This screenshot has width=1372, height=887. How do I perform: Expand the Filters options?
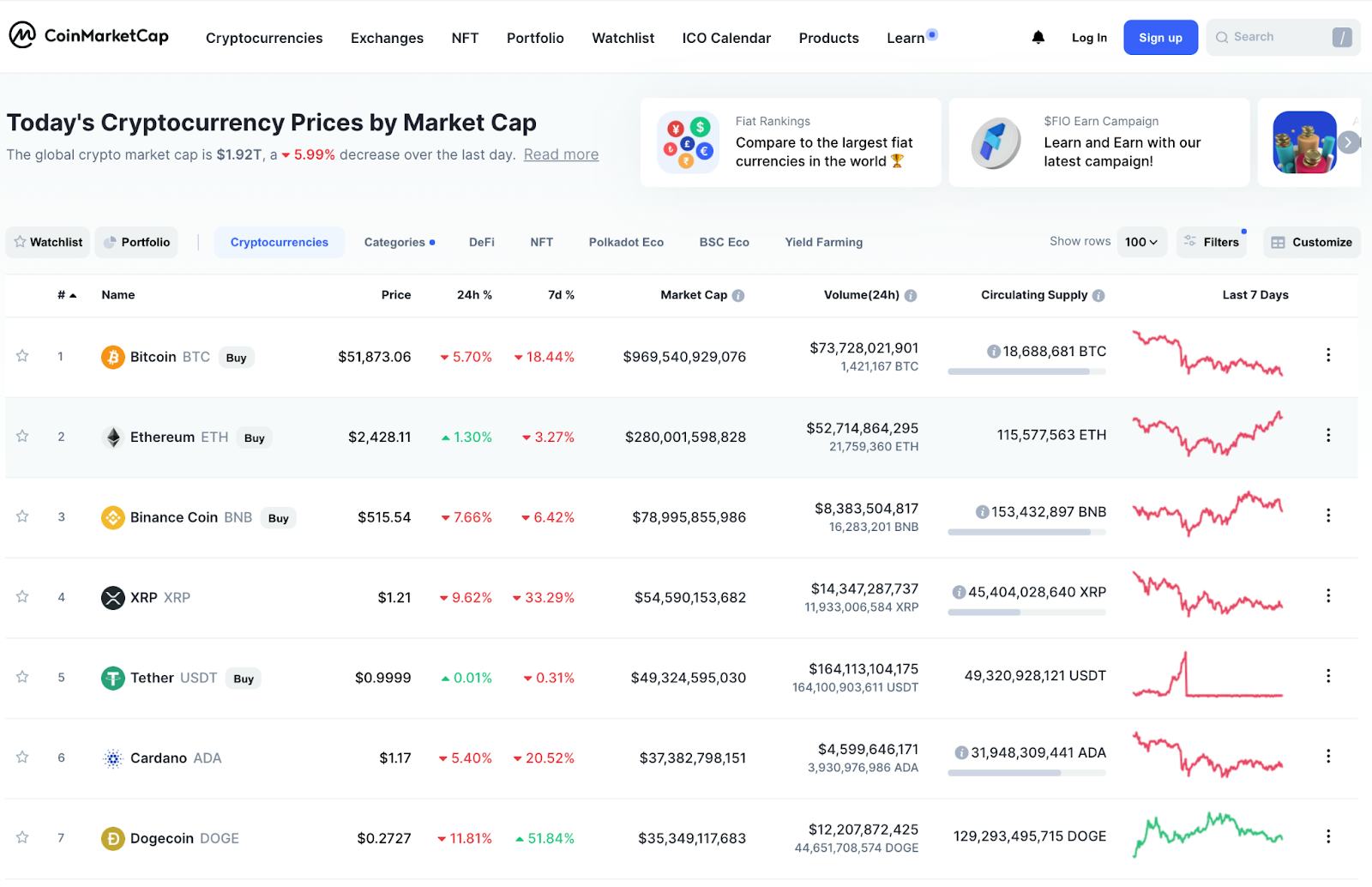click(1212, 242)
